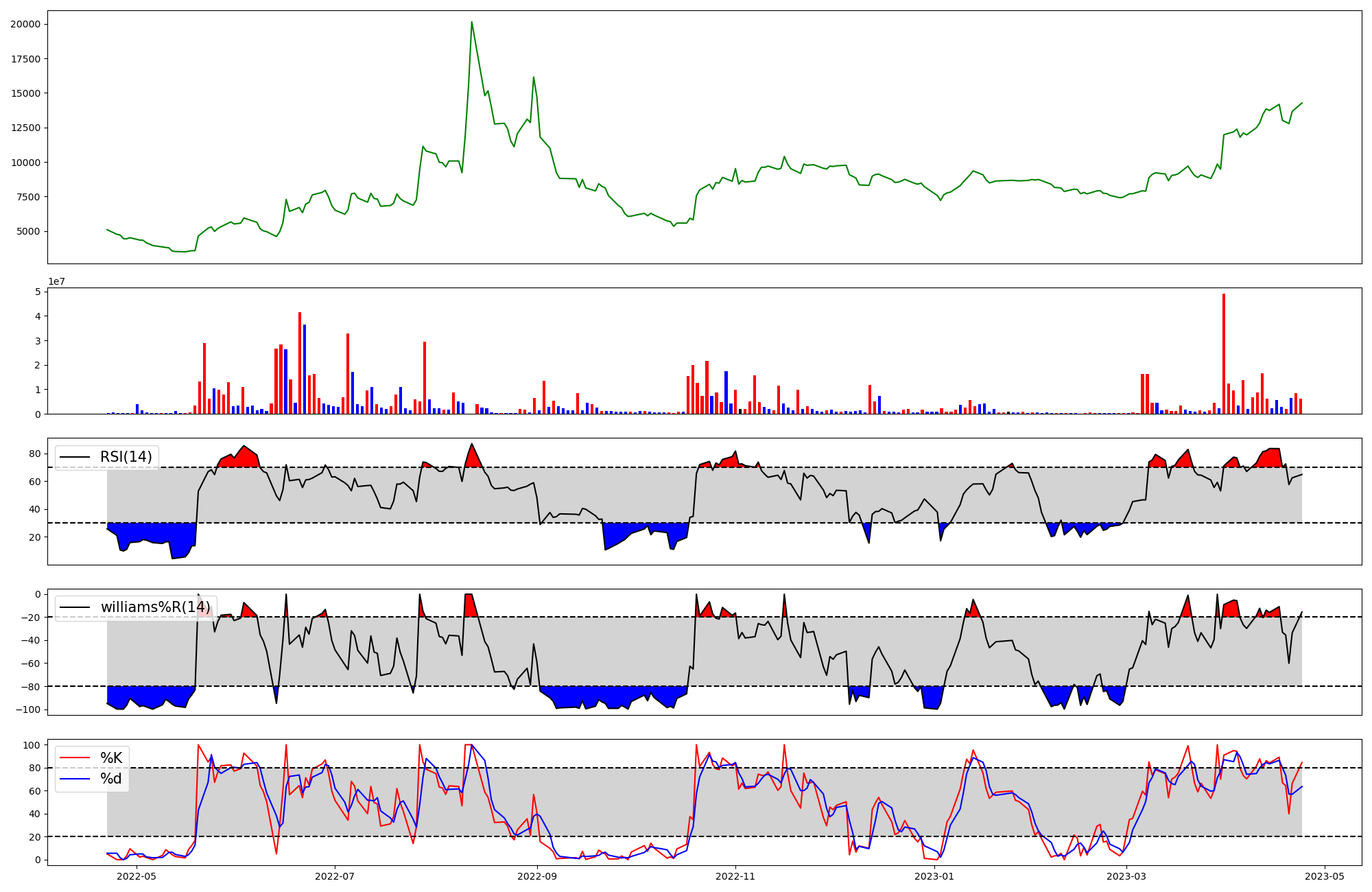This screenshot has height=892, width=1372.
Task: Click the 2023-05 x-axis date label
Action: pos(1325,876)
